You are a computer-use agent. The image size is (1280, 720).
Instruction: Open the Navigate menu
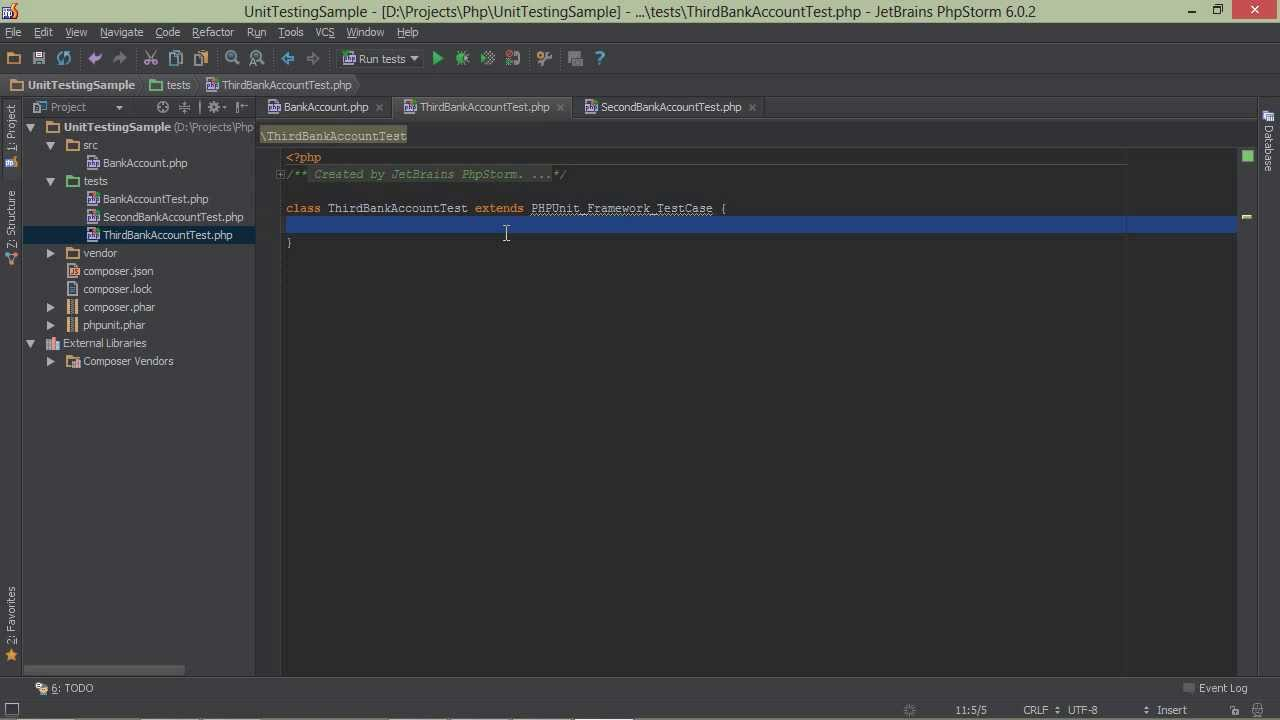pyautogui.click(x=121, y=32)
